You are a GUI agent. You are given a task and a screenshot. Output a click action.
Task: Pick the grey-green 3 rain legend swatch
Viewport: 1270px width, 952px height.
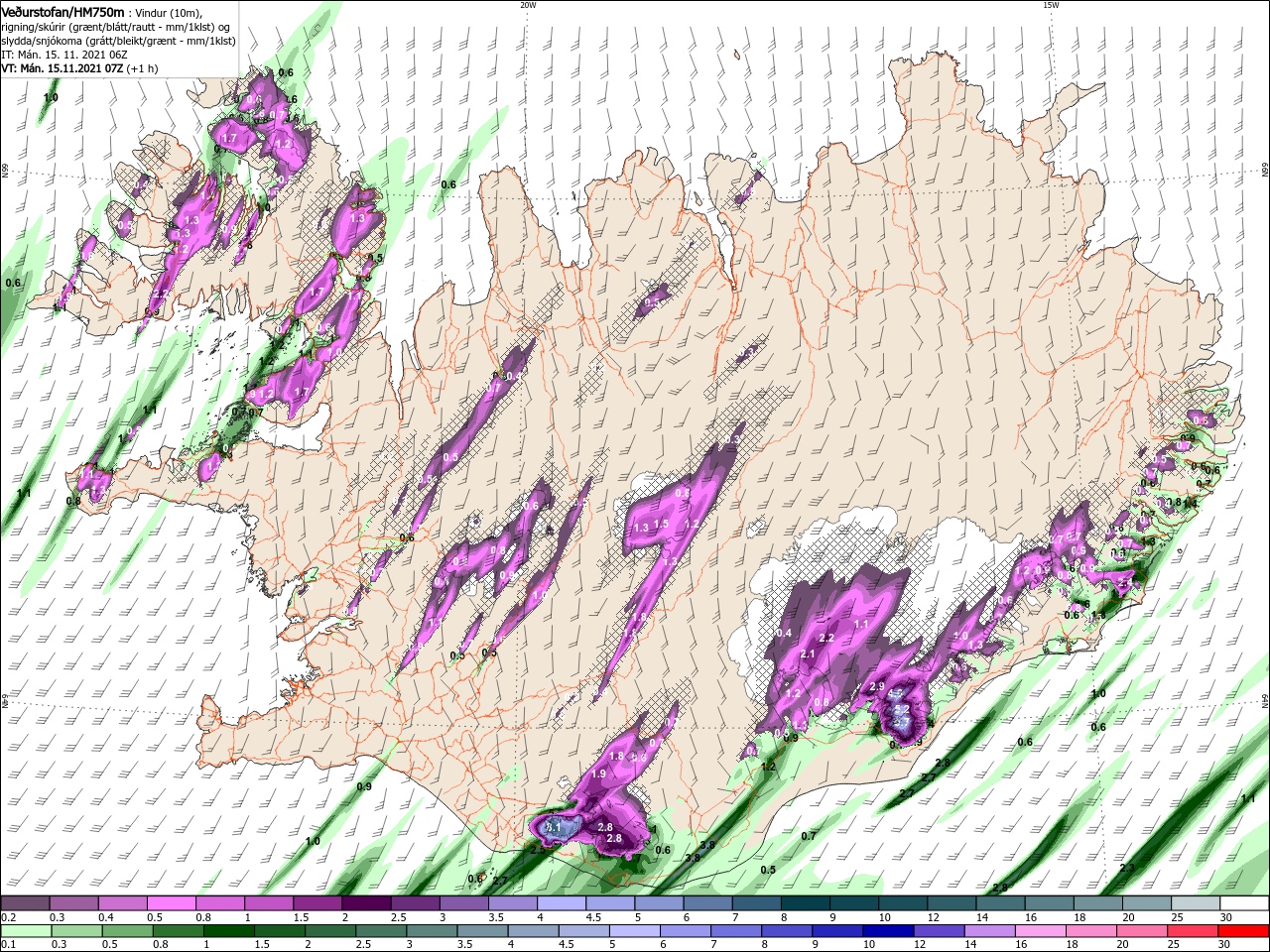coord(432,931)
